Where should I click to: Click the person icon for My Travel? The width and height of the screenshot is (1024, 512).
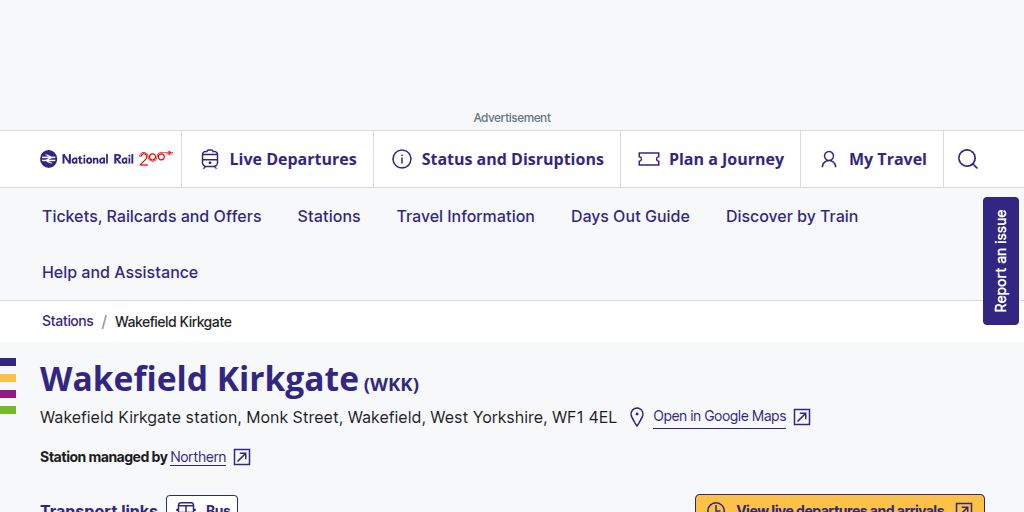click(x=829, y=159)
